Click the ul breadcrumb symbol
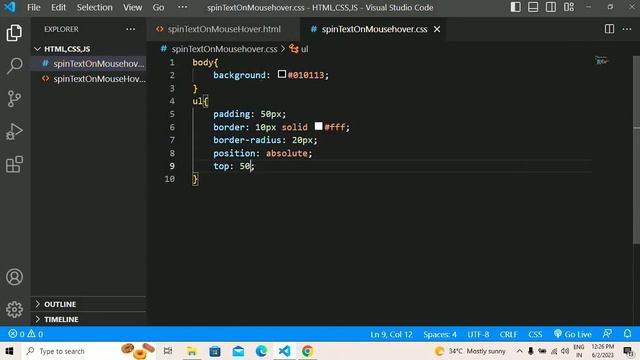The image size is (640, 360). [304, 49]
